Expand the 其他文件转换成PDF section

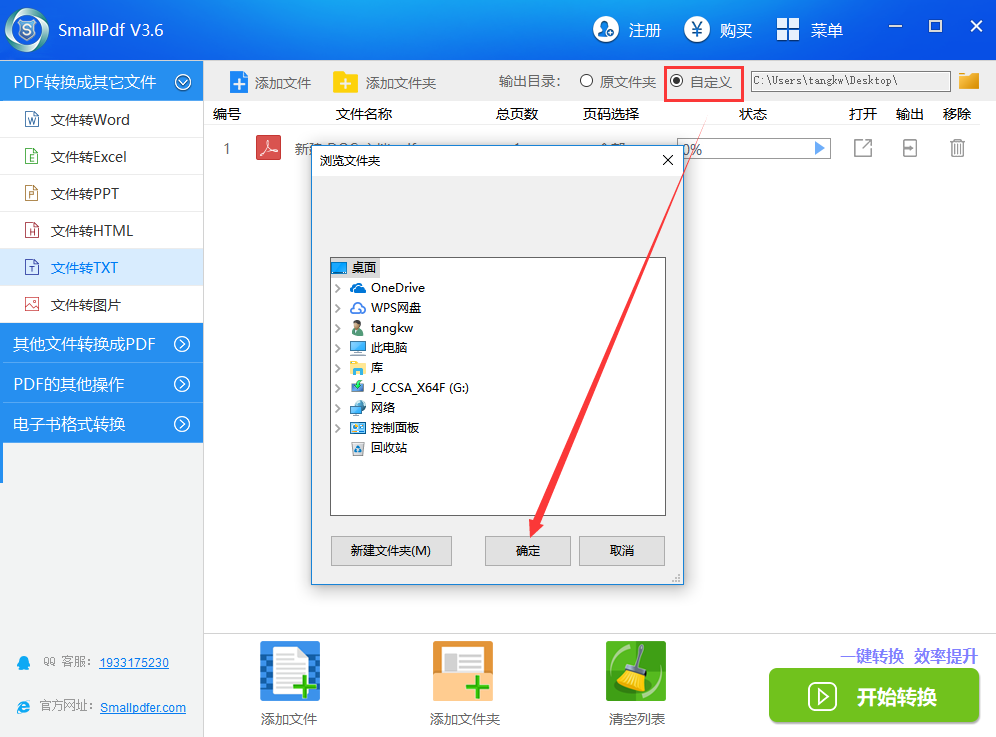point(182,344)
